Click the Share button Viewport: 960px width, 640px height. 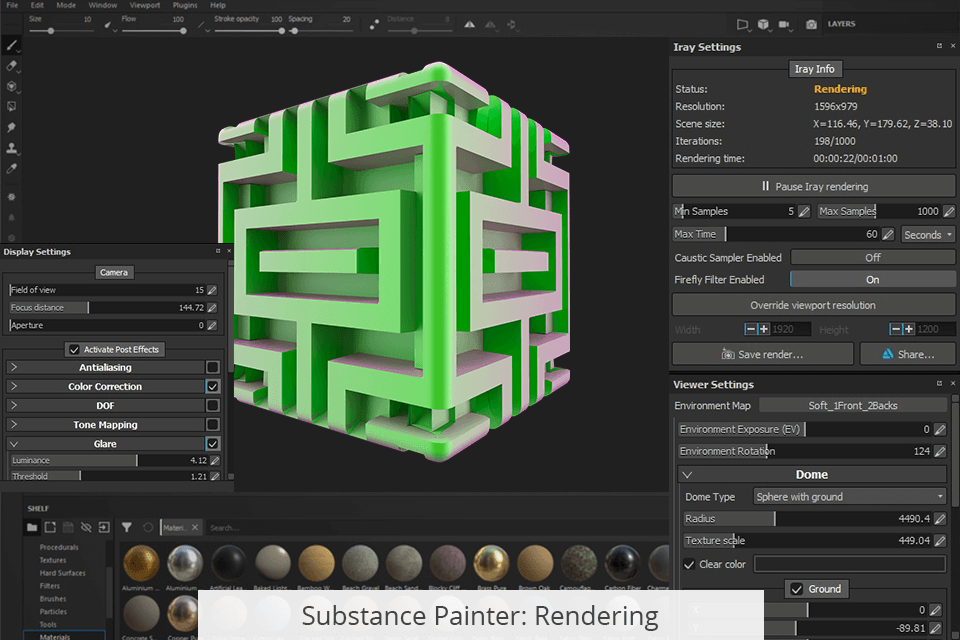pos(908,354)
